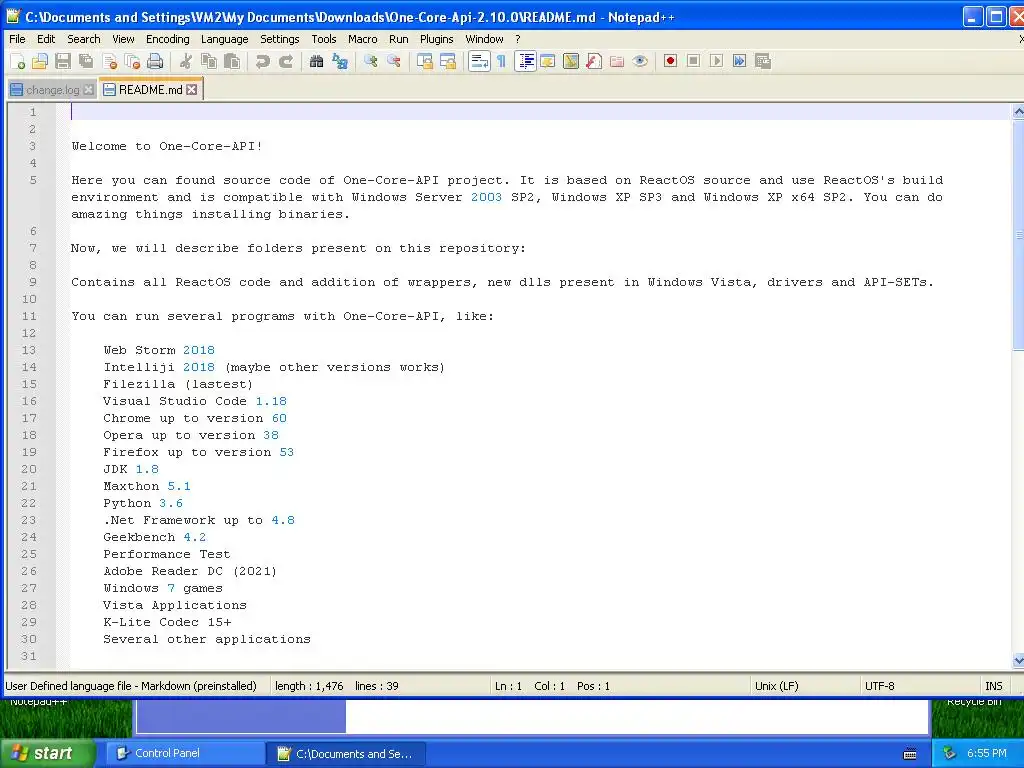
Task: Print the document with the printer icon
Action: pyautogui.click(x=155, y=61)
